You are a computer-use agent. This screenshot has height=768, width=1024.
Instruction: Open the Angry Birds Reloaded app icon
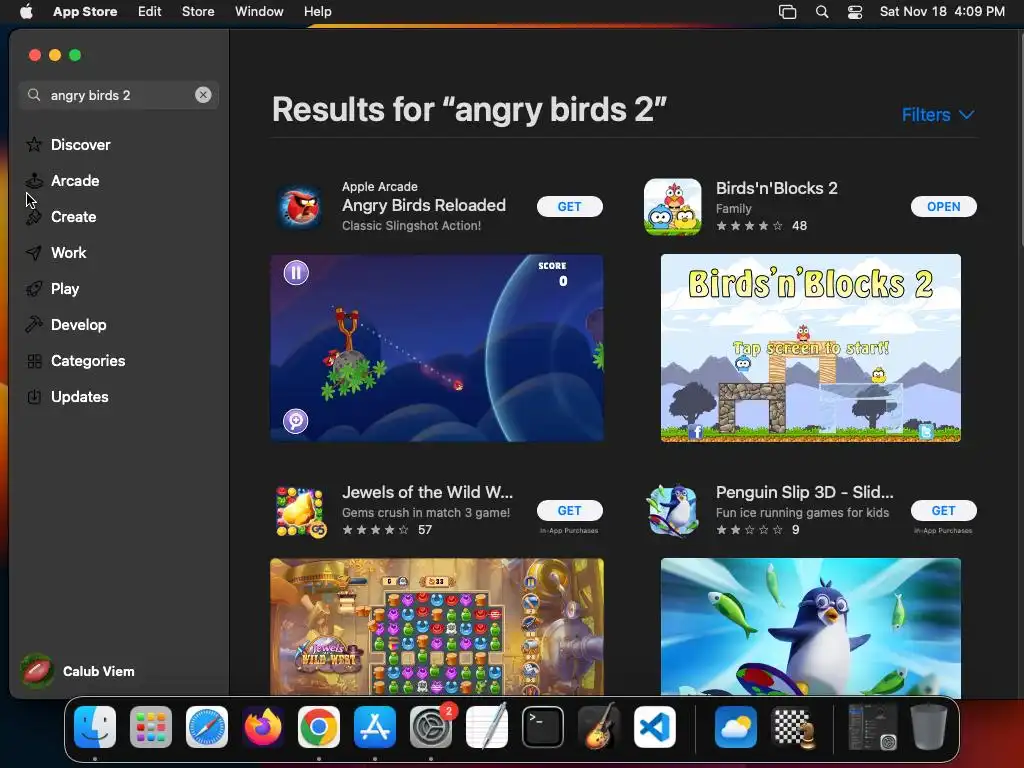[x=300, y=206]
